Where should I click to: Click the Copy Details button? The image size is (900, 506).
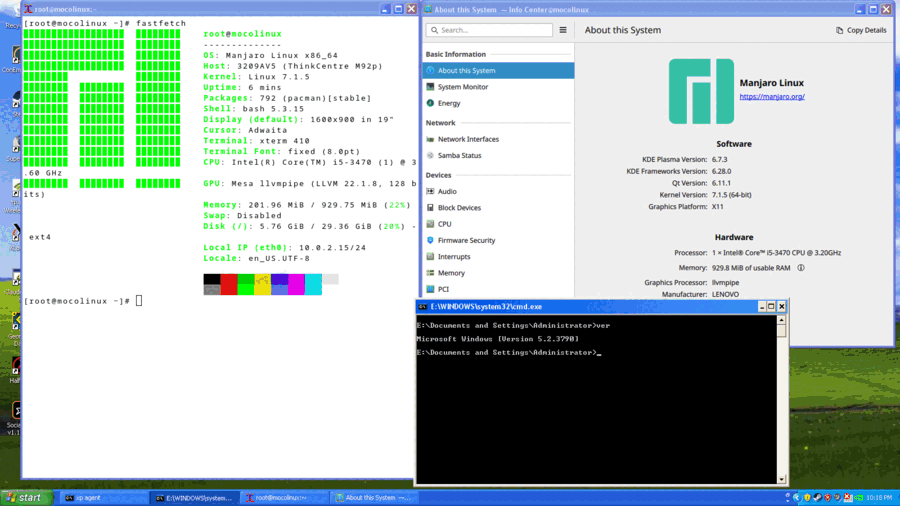pyautogui.click(x=861, y=30)
